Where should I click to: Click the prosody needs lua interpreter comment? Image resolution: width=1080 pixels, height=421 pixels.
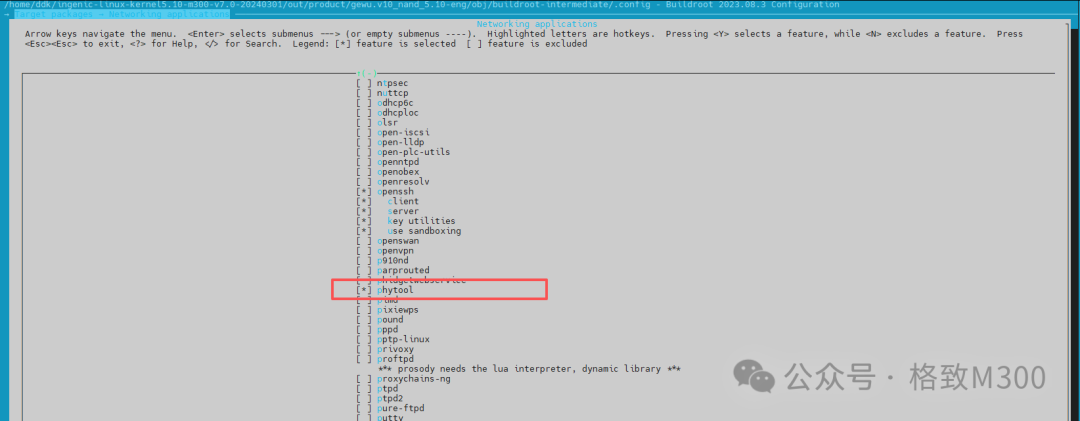click(x=530, y=369)
